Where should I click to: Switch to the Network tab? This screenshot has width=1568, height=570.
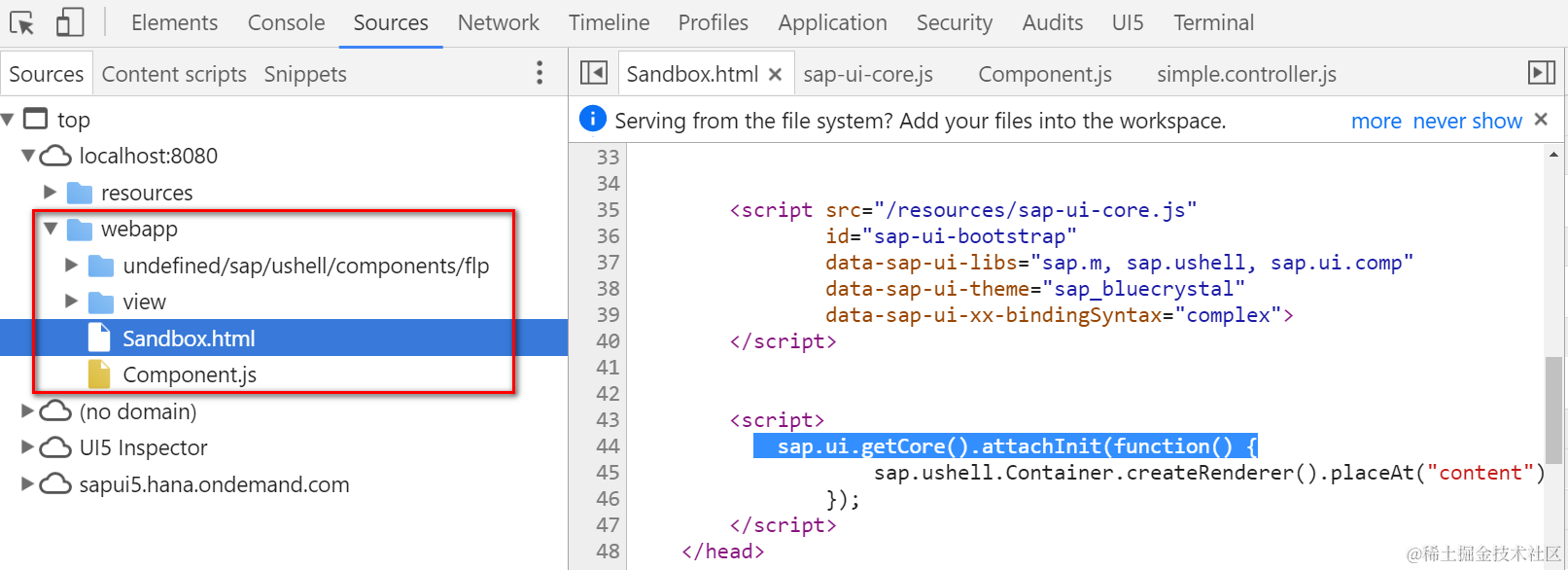(x=499, y=22)
